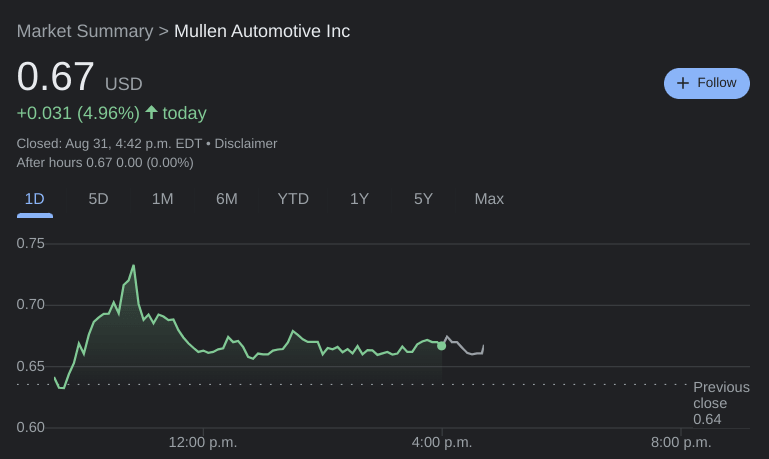Screen dimensions: 769x459
Task: Click the 0.67 price value
Action: point(55,76)
